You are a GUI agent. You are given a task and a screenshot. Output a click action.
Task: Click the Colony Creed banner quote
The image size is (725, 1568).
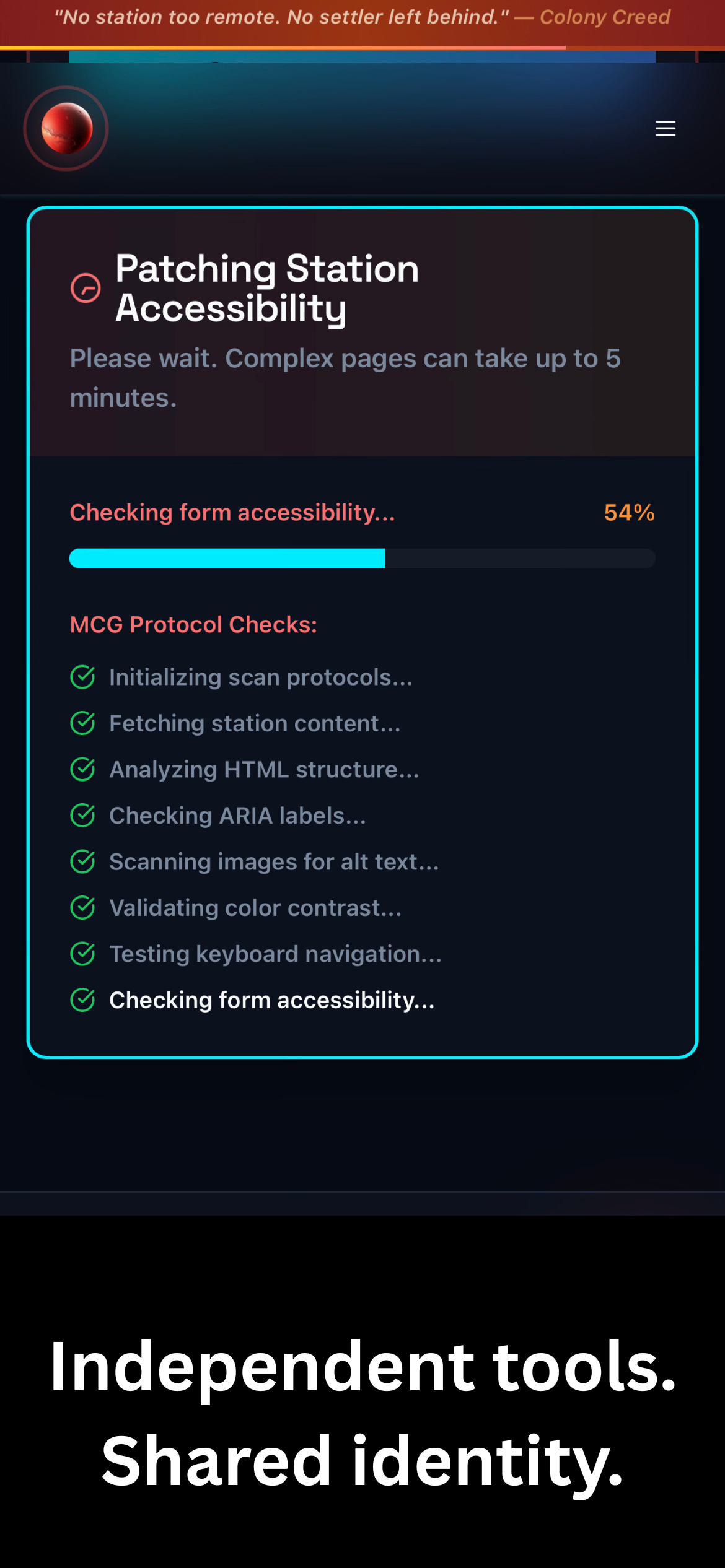(362, 17)
